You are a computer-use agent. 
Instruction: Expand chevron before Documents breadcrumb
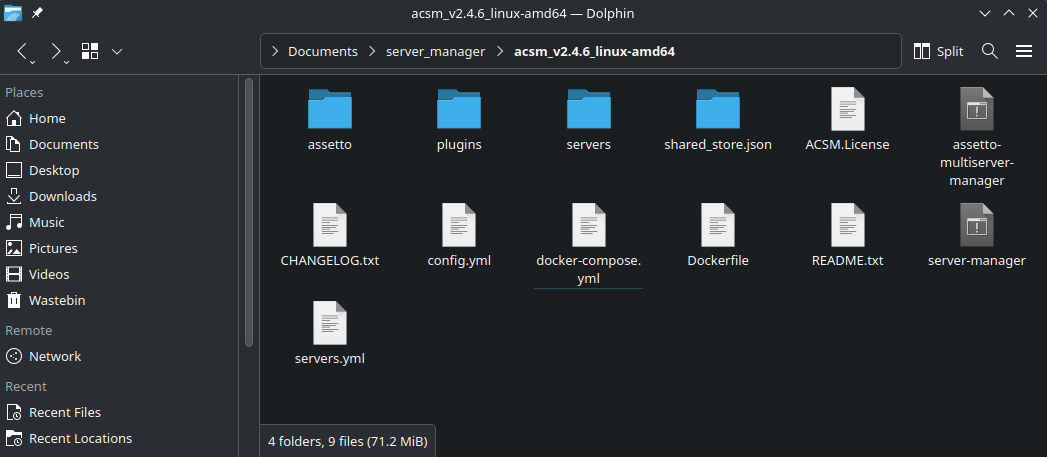click(x=274, y=51)
